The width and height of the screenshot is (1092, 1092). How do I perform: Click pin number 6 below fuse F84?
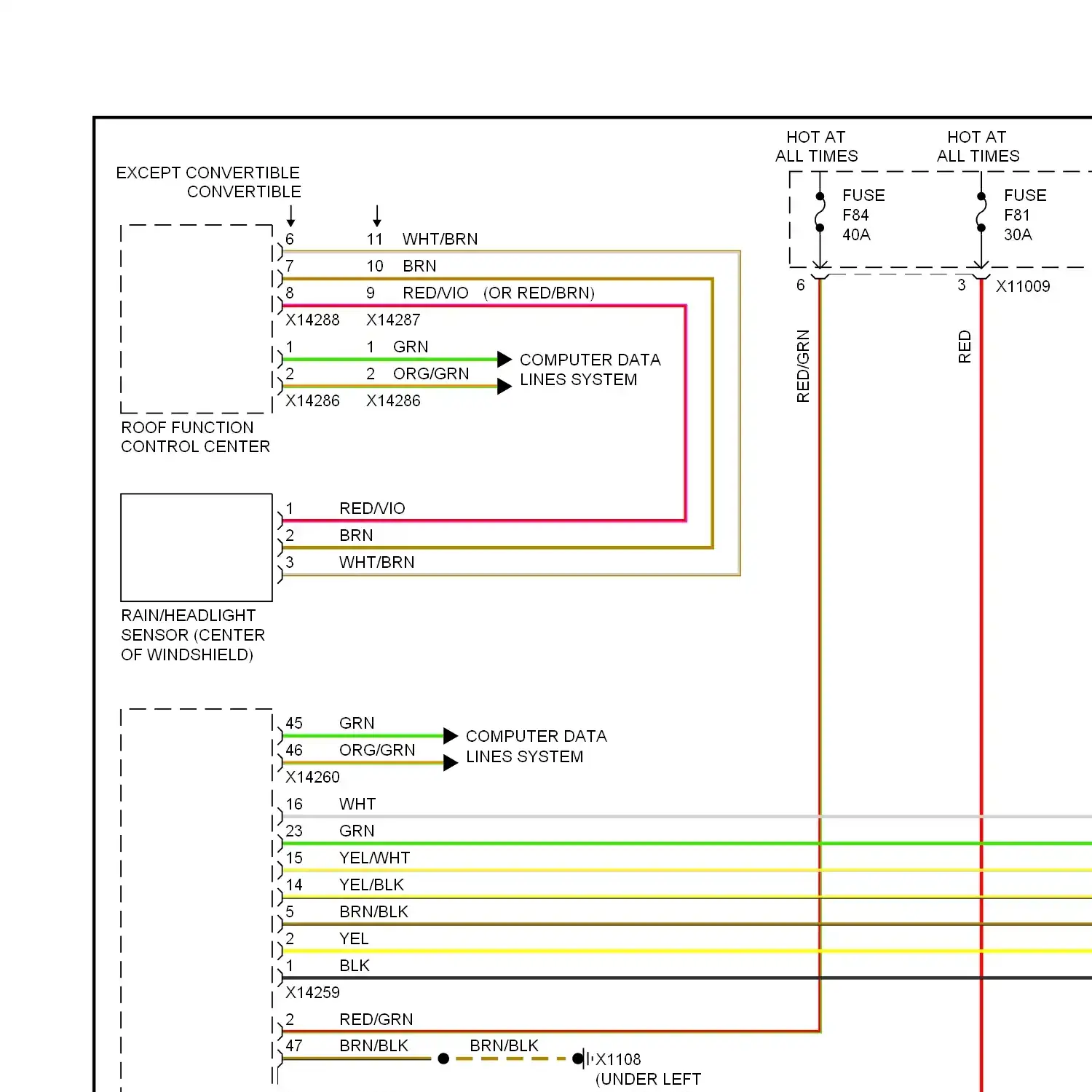coord(800,285)
